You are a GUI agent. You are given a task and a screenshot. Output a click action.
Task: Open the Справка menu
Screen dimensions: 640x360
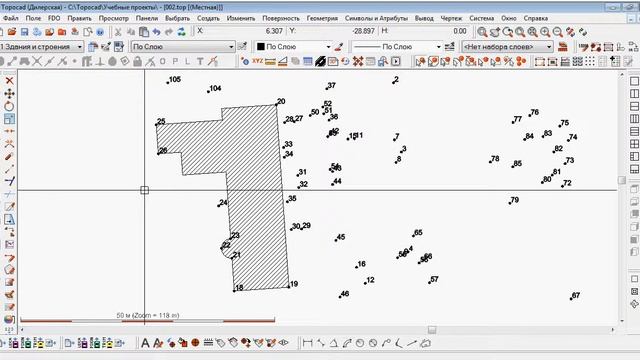(536, 18)
